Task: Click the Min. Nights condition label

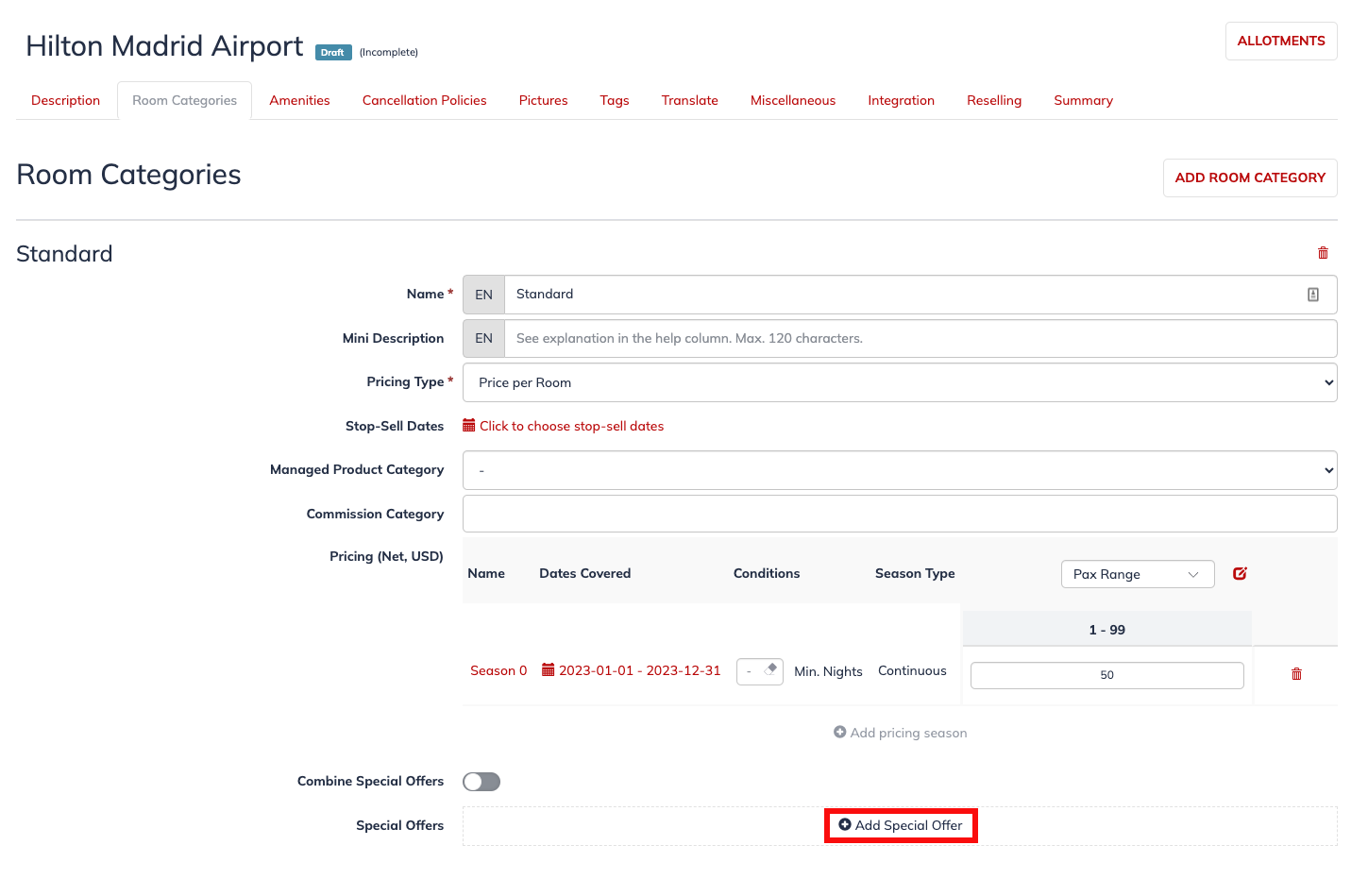Action: point(828,671)
